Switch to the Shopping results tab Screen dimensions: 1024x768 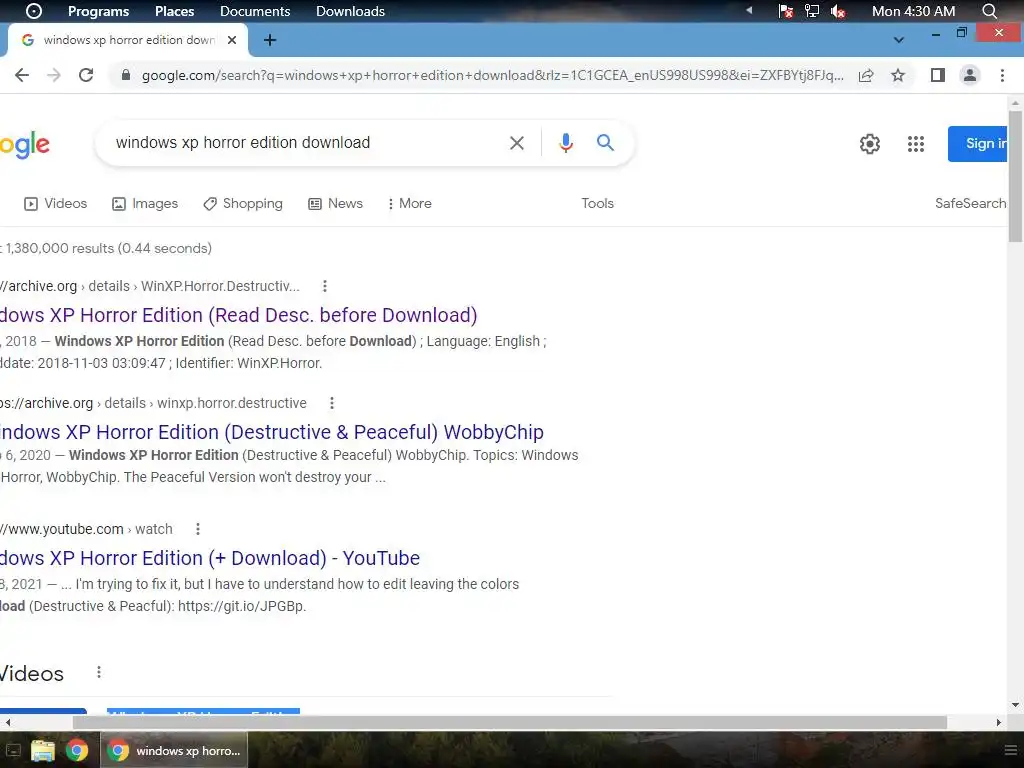coord(243,204)
